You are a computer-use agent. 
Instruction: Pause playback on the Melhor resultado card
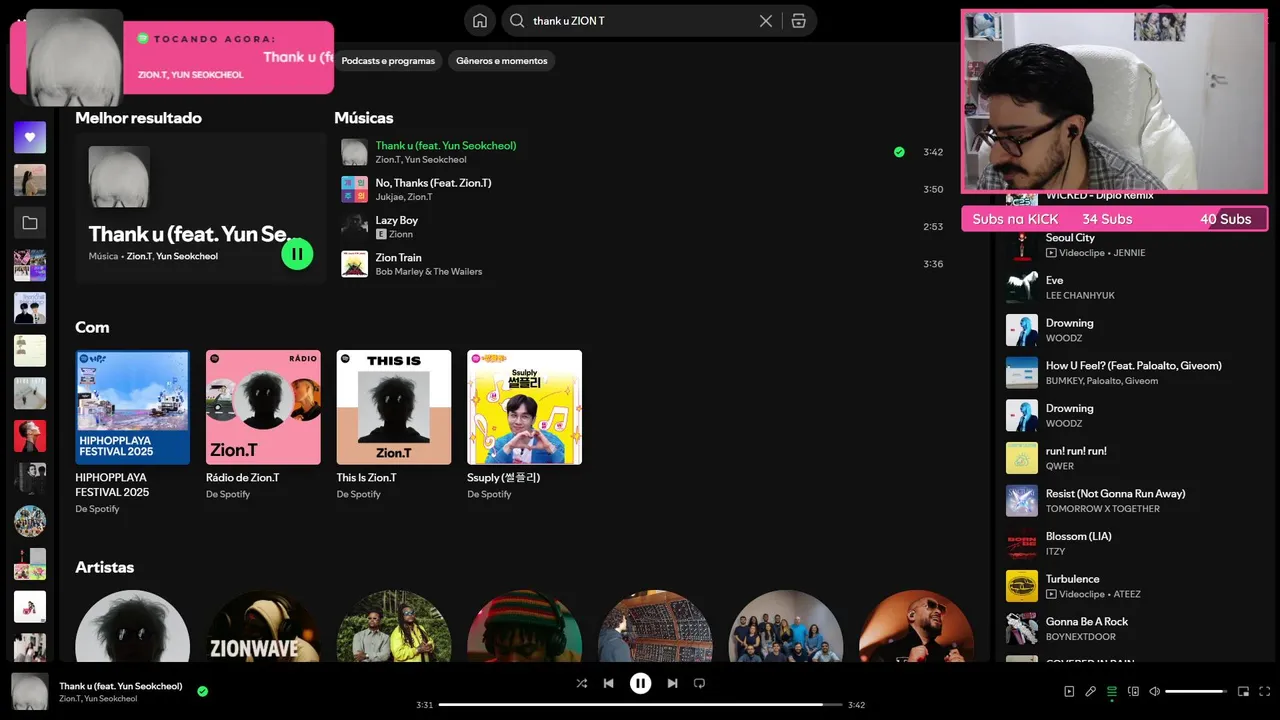tap(297, 254)
